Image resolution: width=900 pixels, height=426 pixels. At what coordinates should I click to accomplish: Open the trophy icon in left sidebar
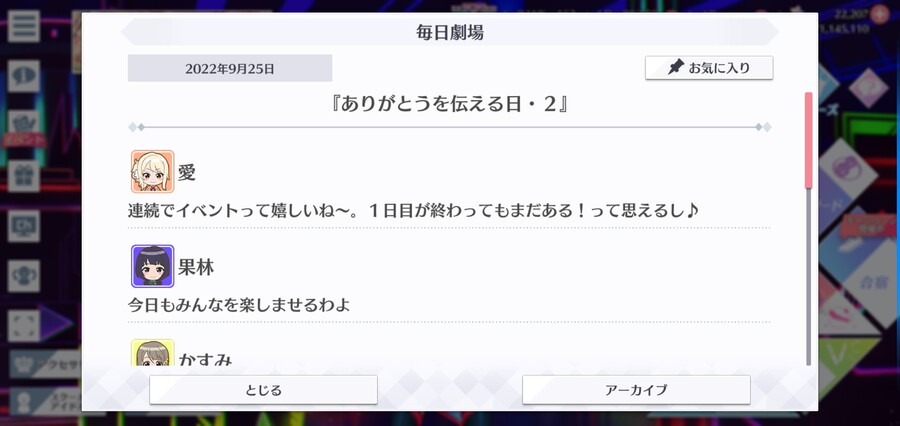coord(24,276)
